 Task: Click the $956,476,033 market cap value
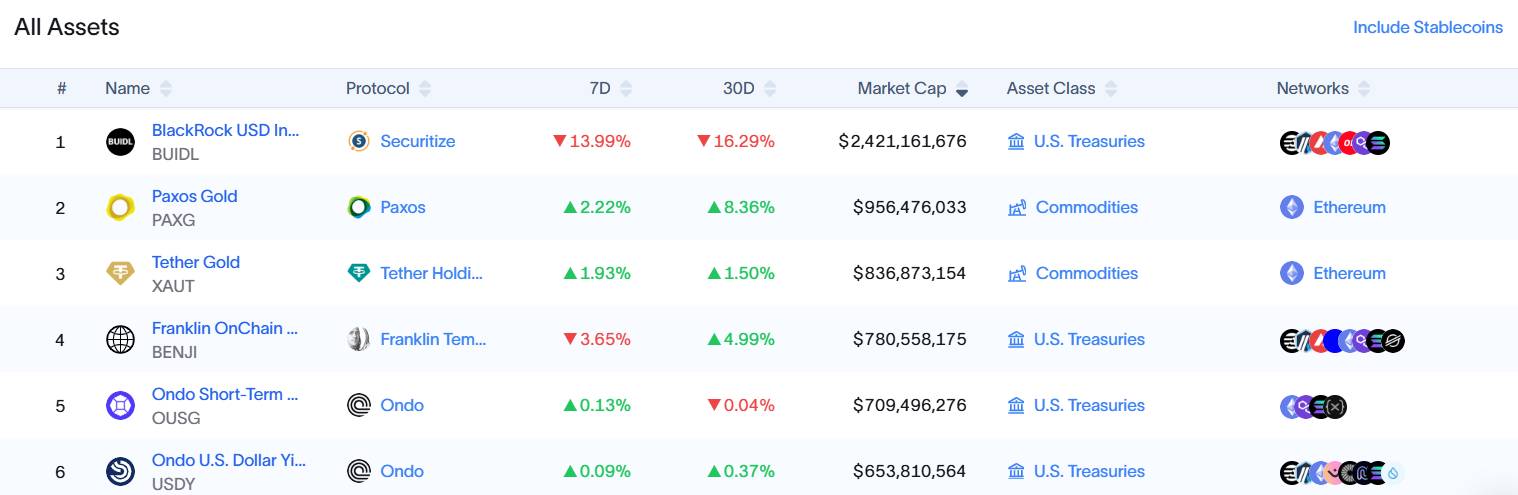pos(909,207)
